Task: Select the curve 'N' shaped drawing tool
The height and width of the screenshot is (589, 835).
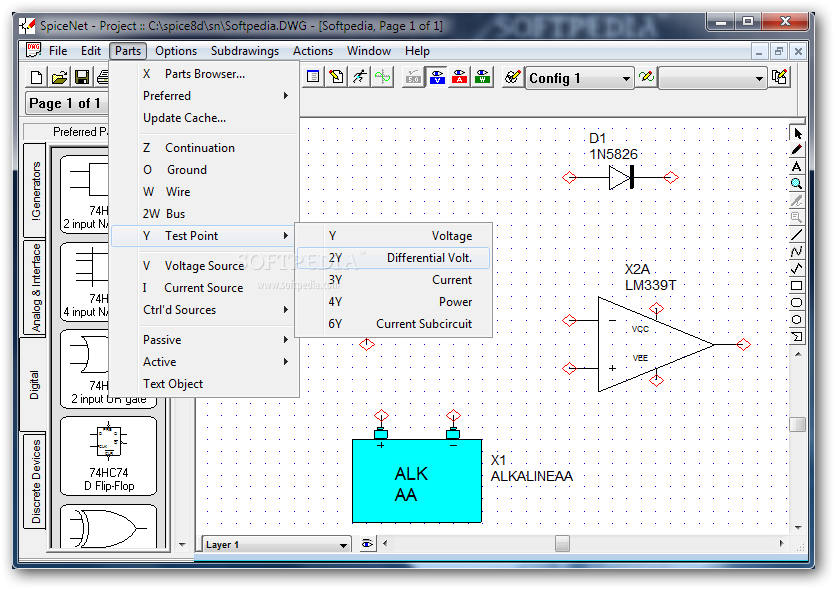Action: point(797,252)
